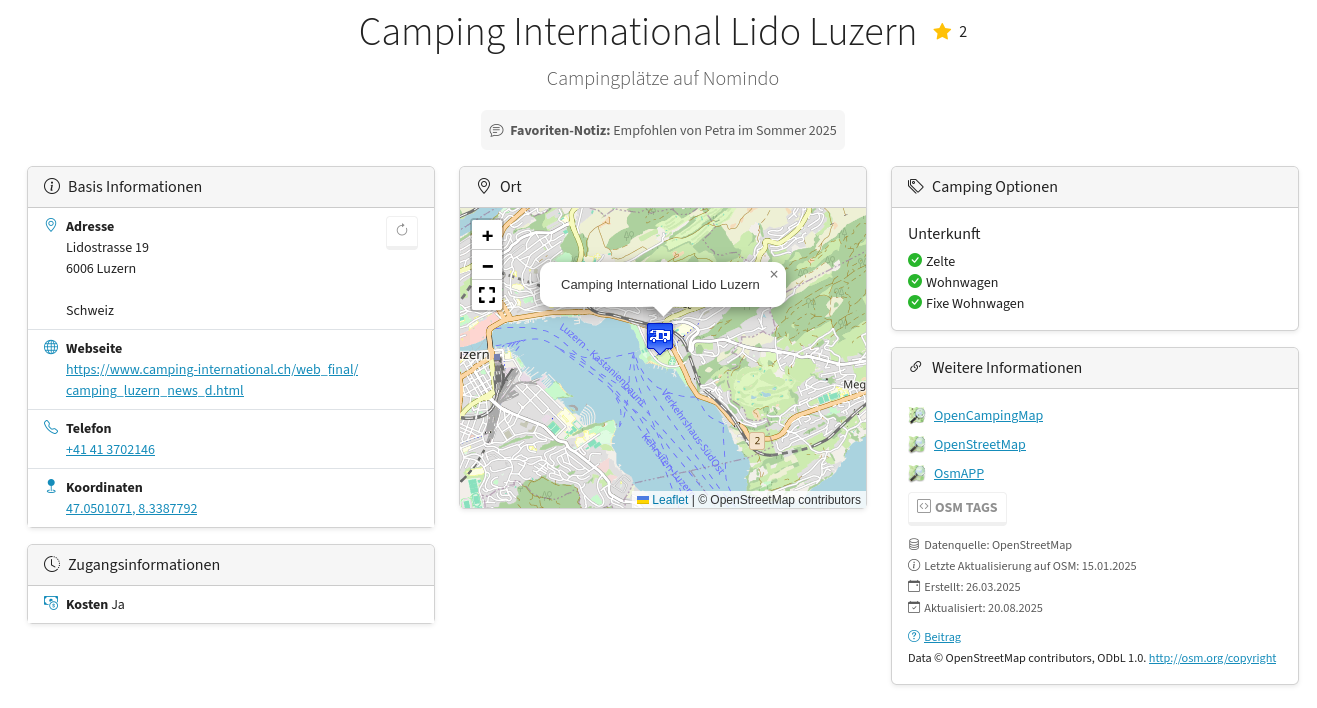Open the OpenStreetMap link
Viewport: 1317px width, 708px height.
click(x=980, y=445)
